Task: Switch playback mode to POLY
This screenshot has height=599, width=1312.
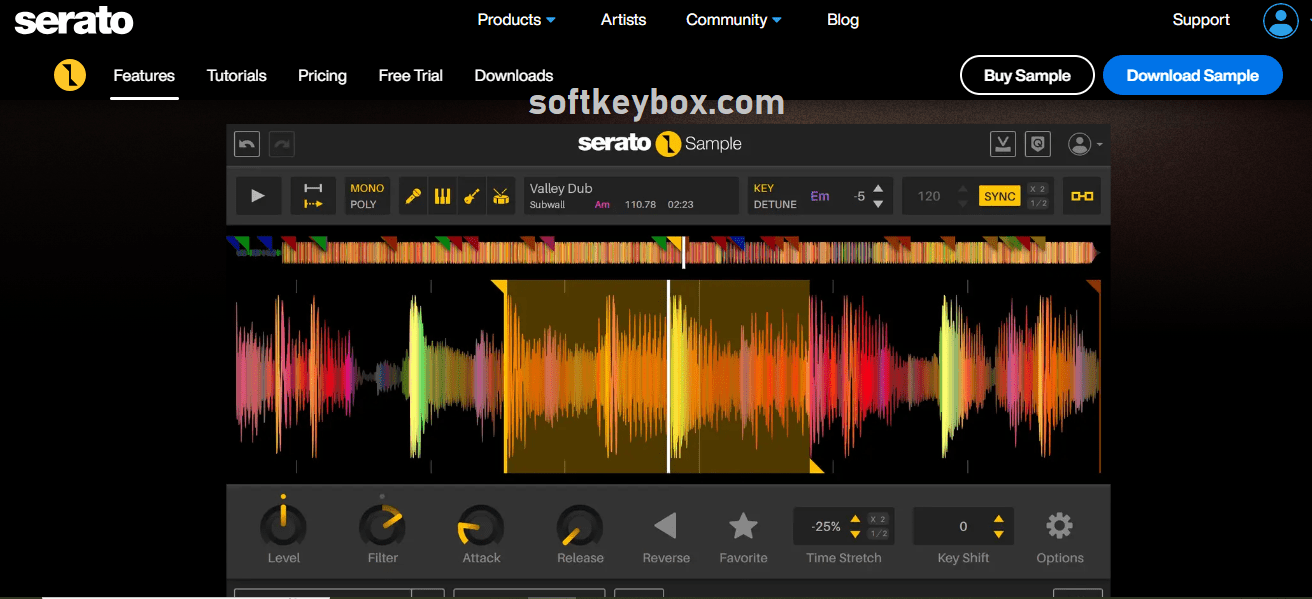Action: click(367, 203)
